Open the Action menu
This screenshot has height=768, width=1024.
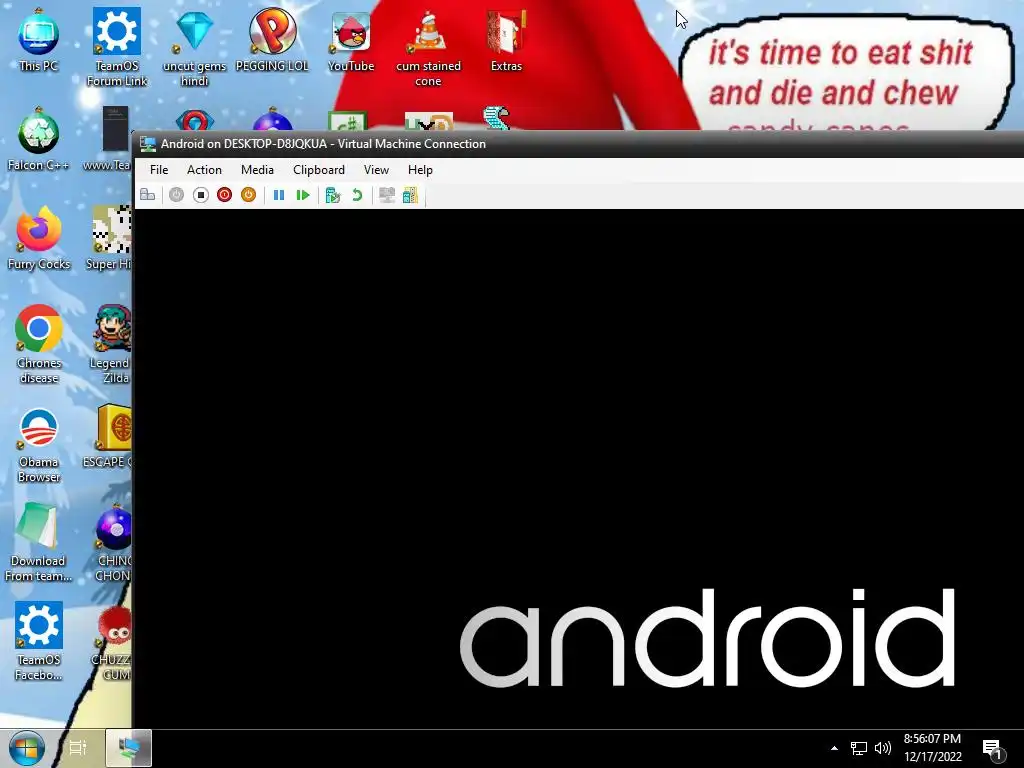[204, 170]
